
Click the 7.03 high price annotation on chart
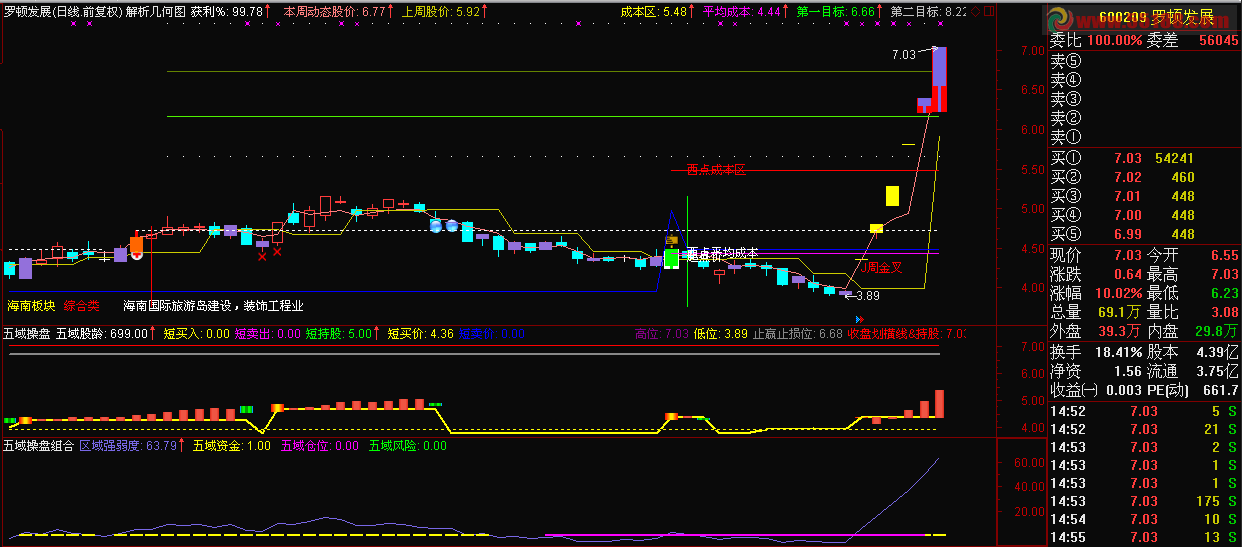point(904,55)
